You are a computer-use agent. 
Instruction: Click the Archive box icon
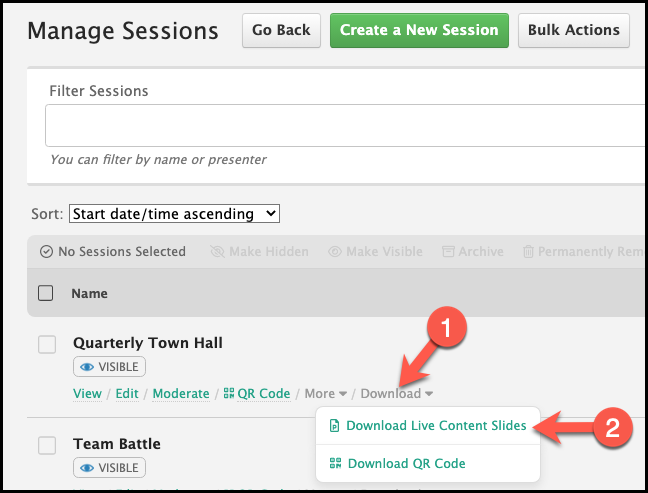tap(448, 251)
